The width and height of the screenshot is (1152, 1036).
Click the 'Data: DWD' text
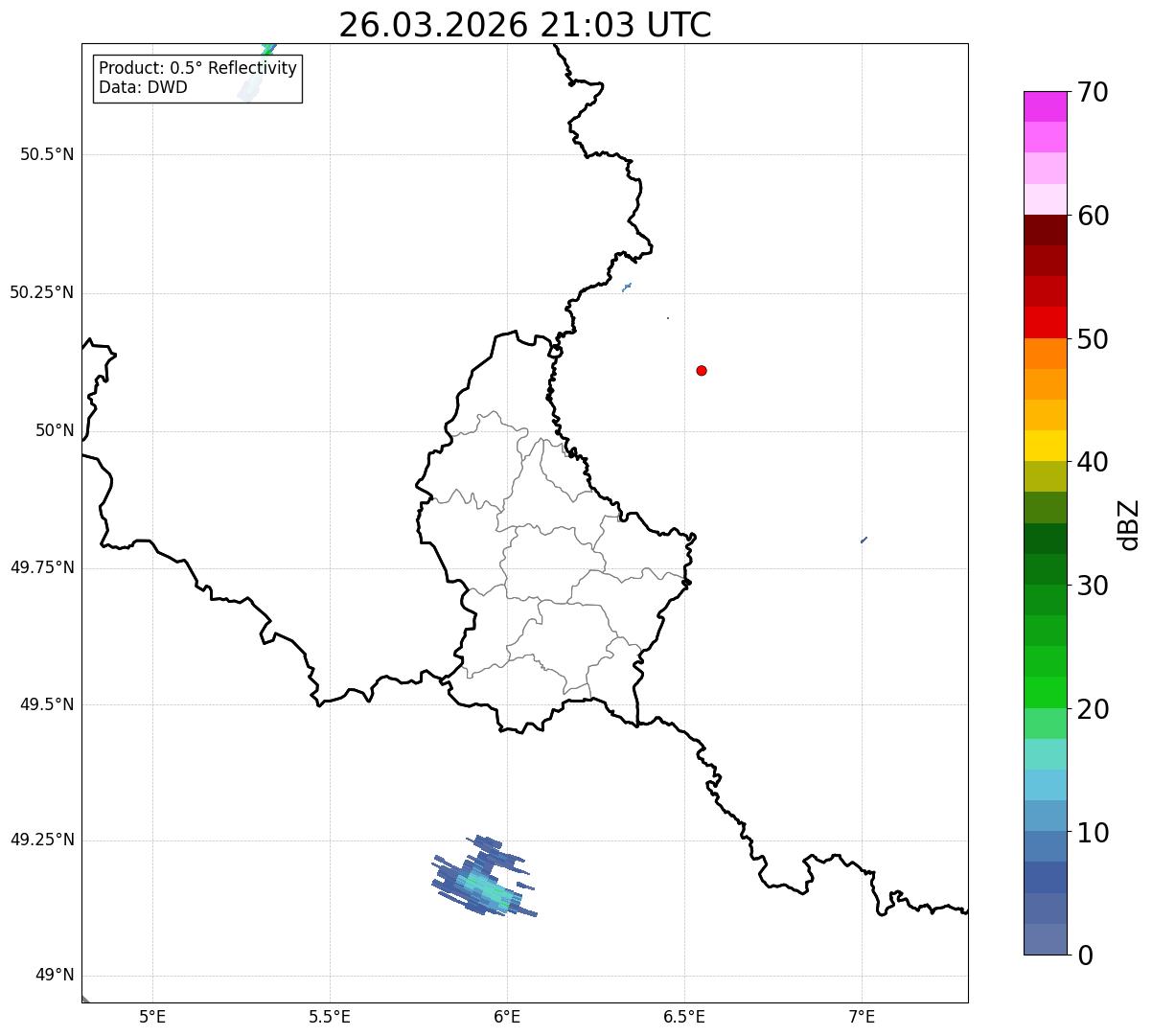[143, 87]
